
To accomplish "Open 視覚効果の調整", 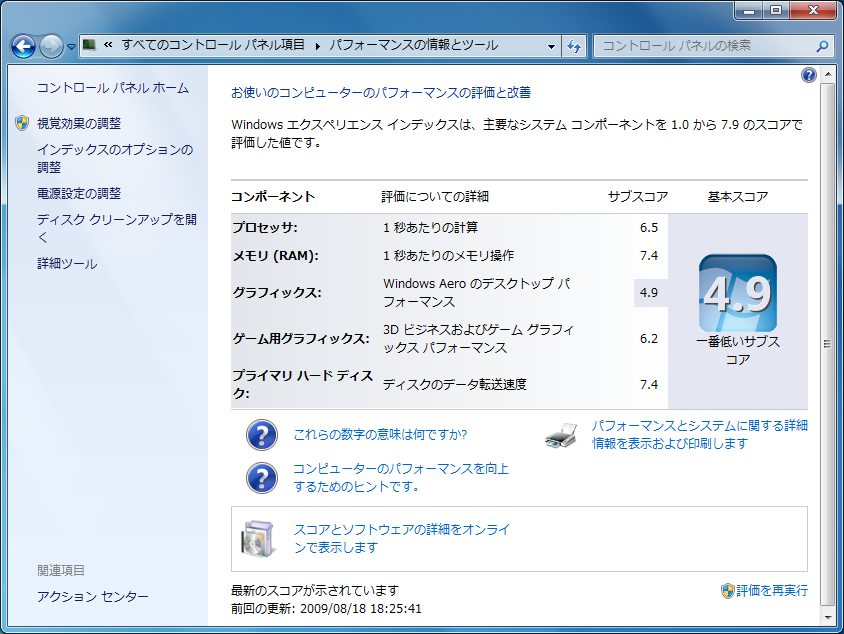I will click(x=79, y=123).
